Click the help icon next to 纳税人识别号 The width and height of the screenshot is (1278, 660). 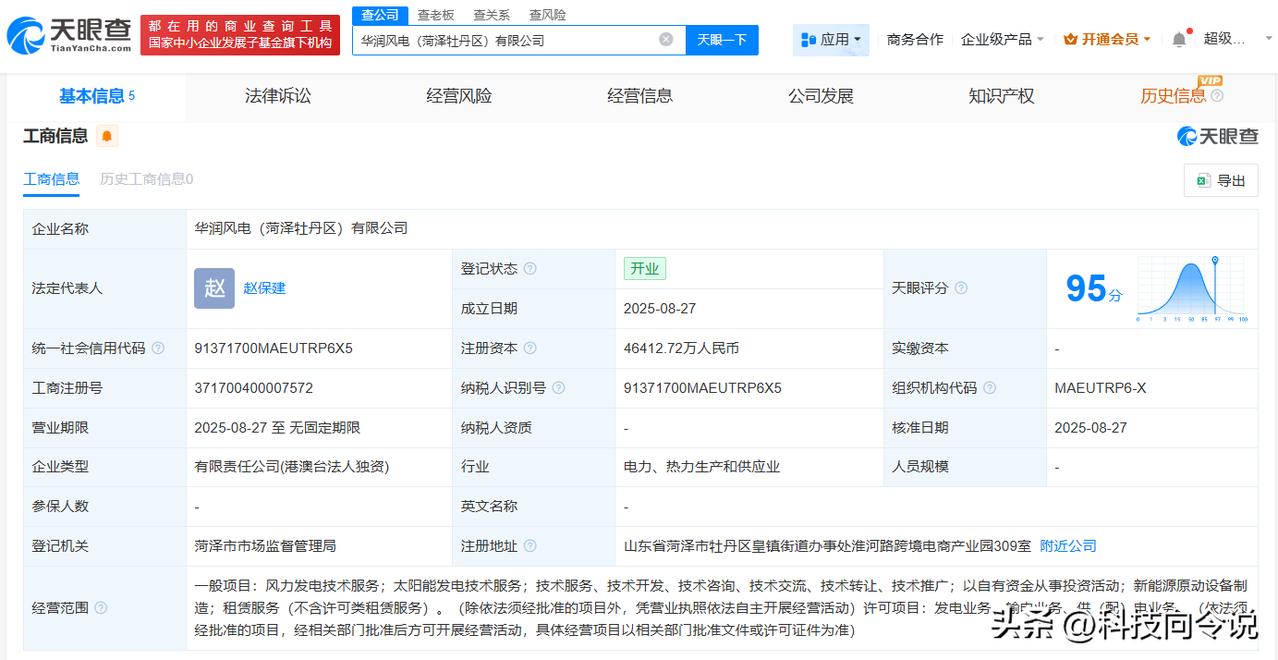(558, 388)
